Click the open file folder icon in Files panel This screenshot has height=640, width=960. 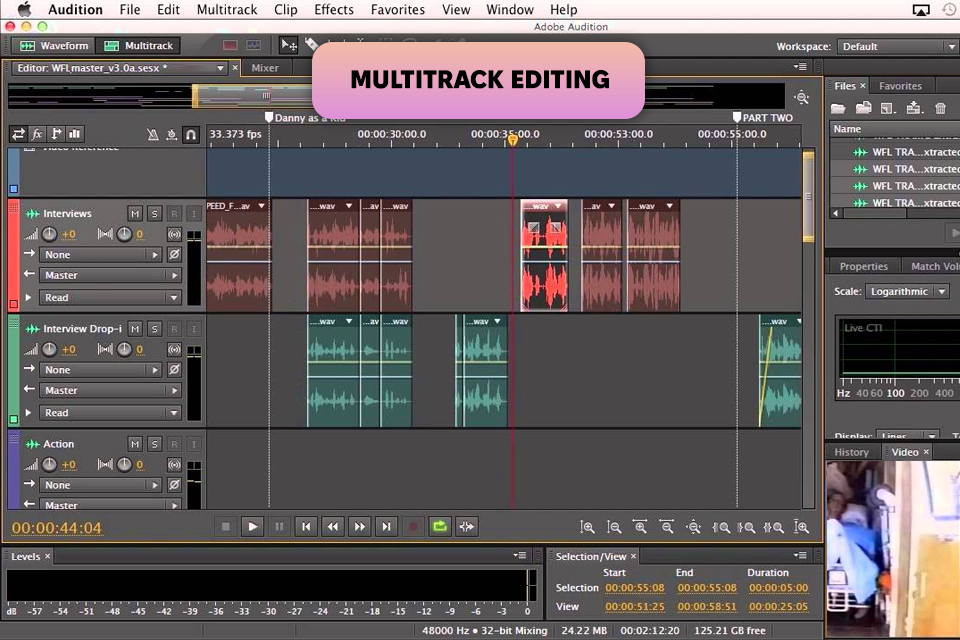tap(838, 108)
